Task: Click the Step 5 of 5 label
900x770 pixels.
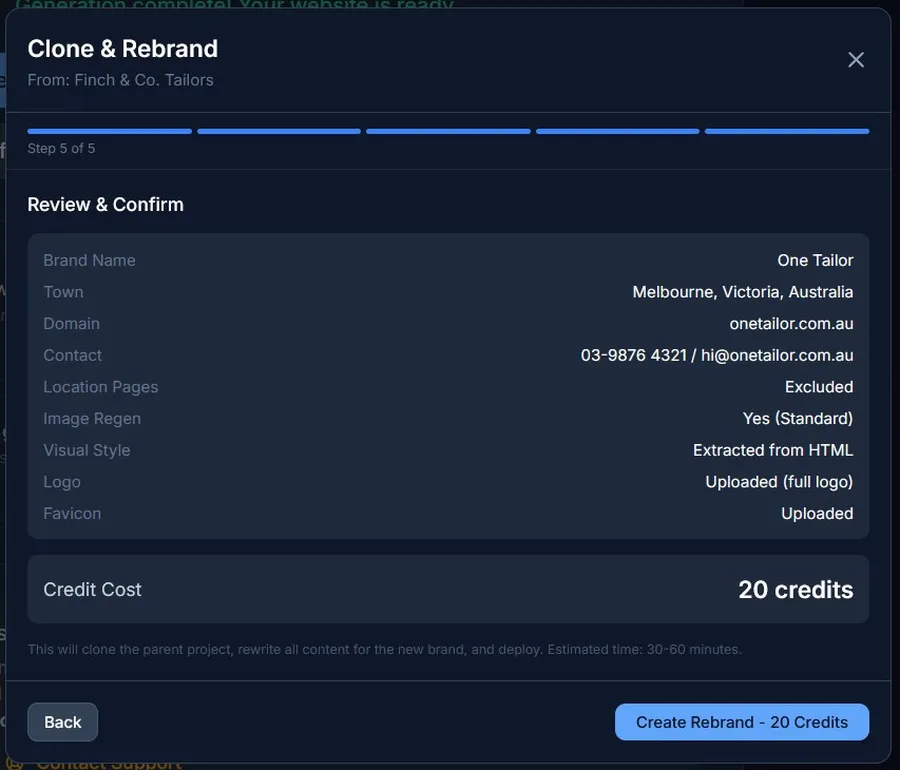Action: click(x=61, y=148)
